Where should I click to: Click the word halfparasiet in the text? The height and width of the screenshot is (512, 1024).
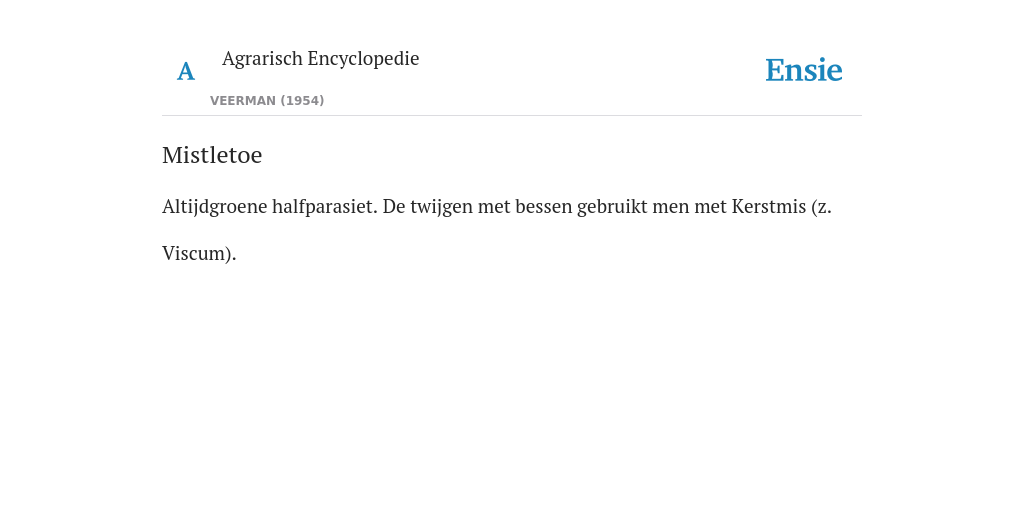(325, 207)
